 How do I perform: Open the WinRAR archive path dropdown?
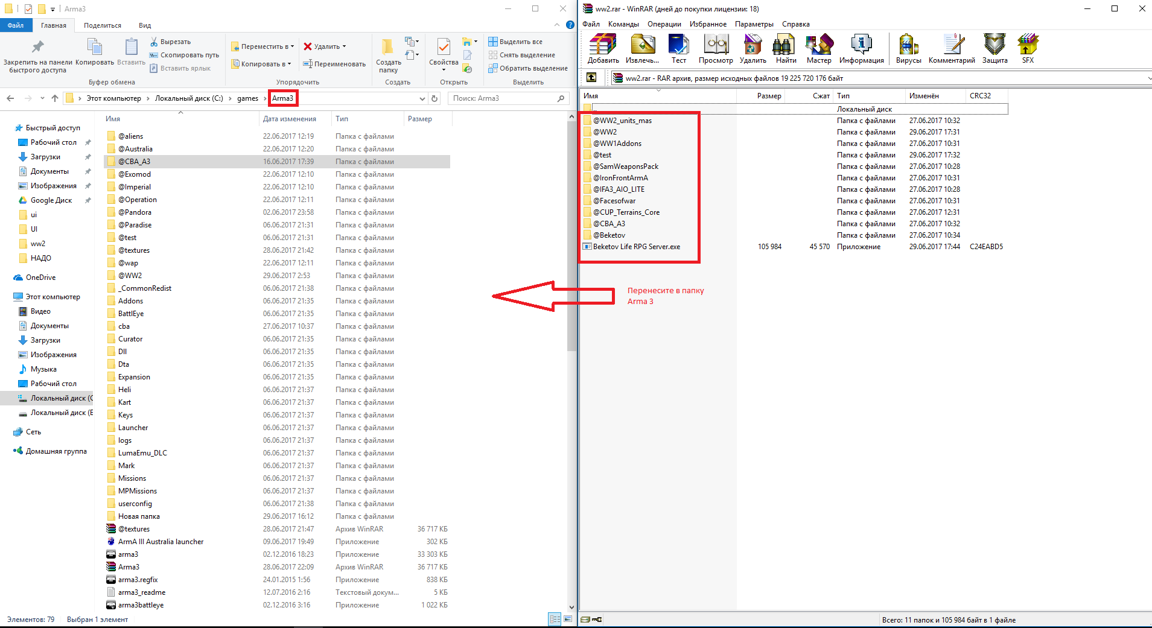coord(1148,78)
